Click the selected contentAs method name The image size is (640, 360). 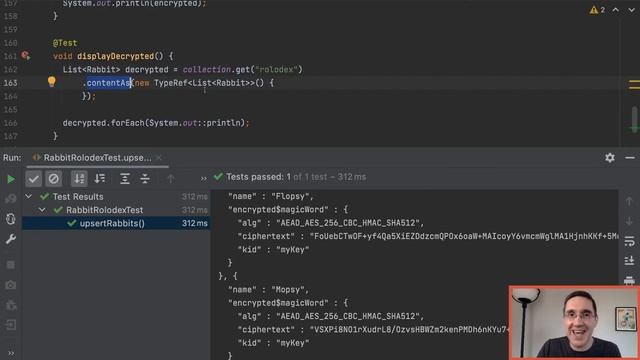click(x=109, y=83)
